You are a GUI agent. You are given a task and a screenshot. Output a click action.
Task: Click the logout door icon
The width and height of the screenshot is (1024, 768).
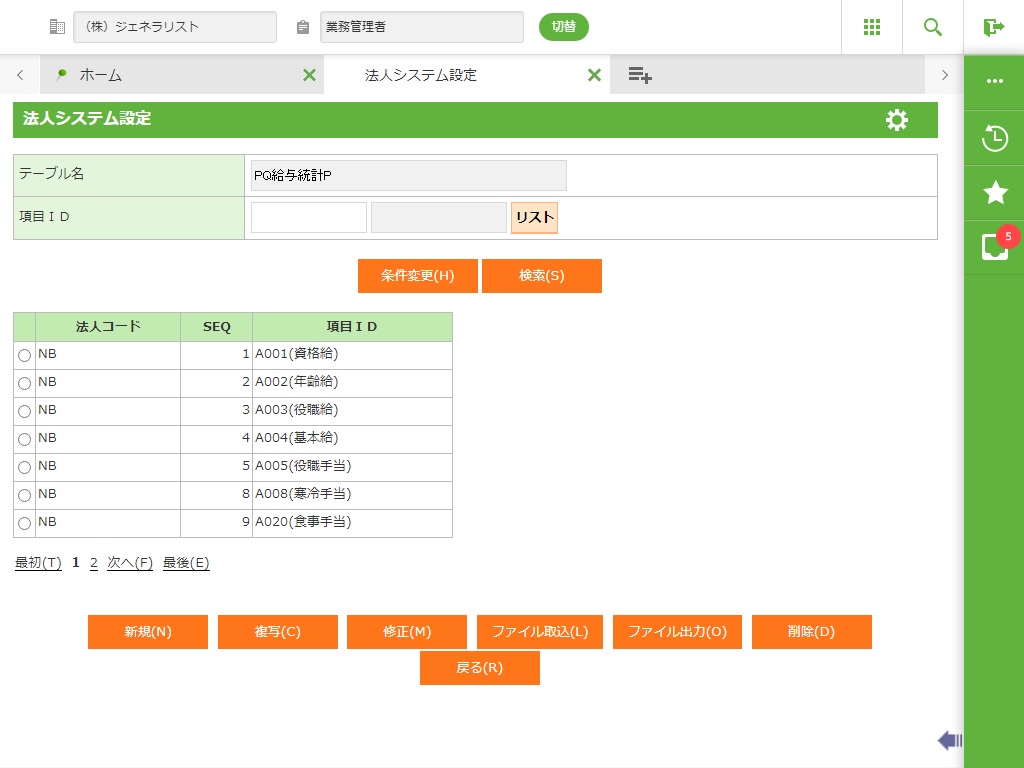coord(993,27)
